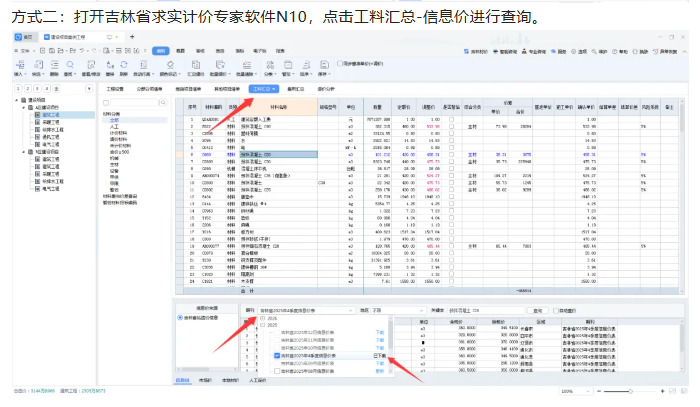Click the 异常恢复 recovery icon

coord(656,51)
